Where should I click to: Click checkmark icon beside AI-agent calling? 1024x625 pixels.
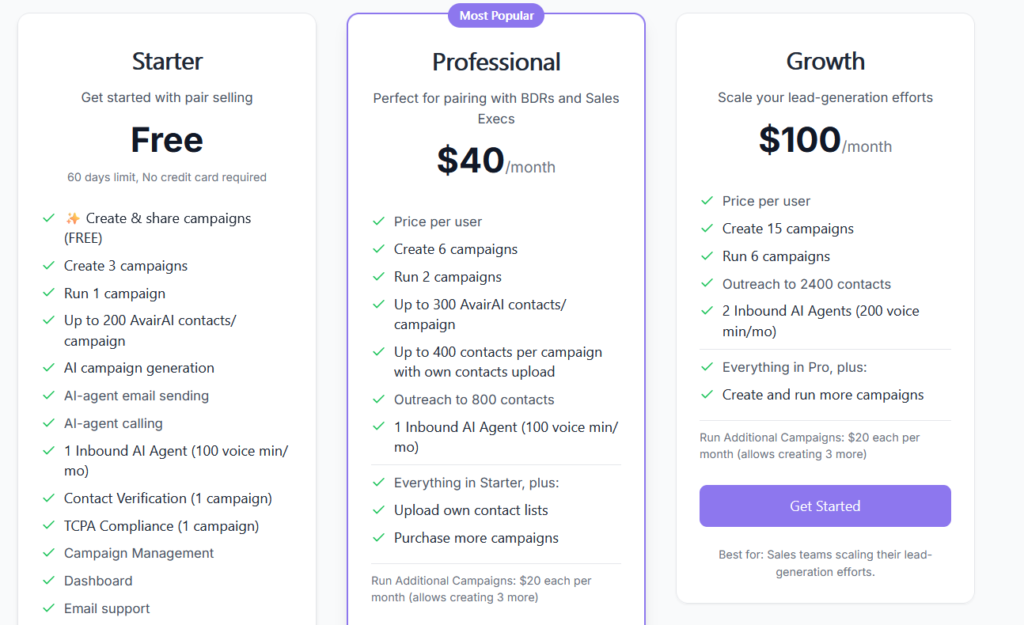48,423
